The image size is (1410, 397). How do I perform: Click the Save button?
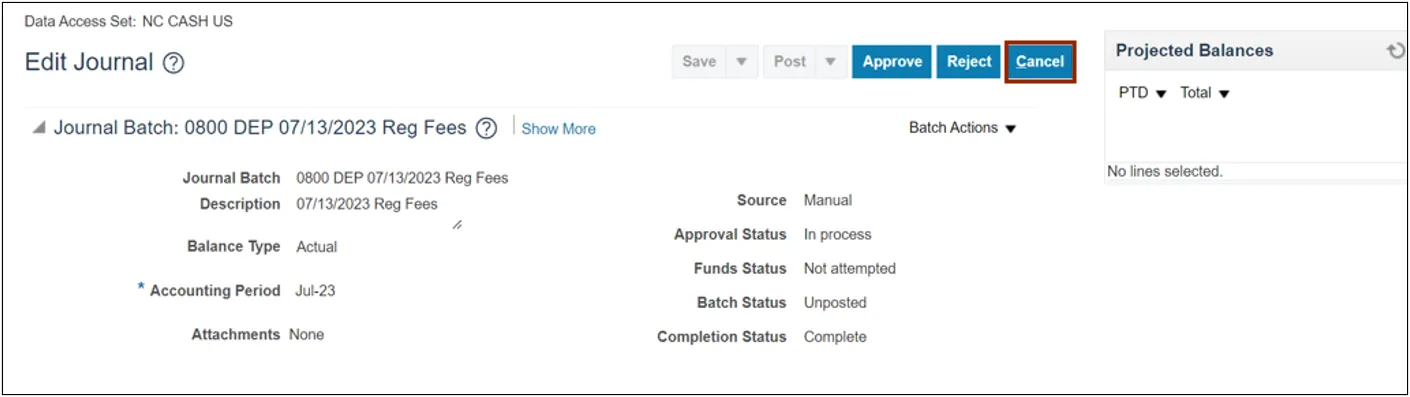699,62
